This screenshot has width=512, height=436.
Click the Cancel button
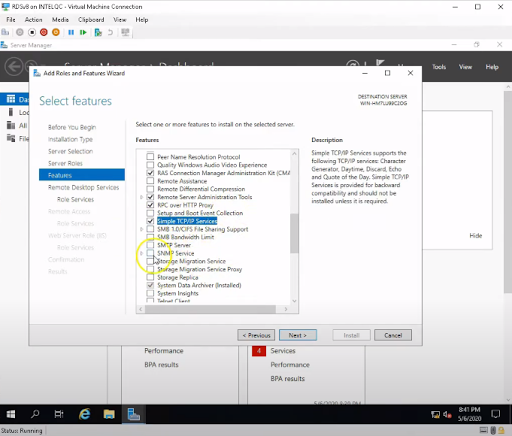click(x=393, y=335)
